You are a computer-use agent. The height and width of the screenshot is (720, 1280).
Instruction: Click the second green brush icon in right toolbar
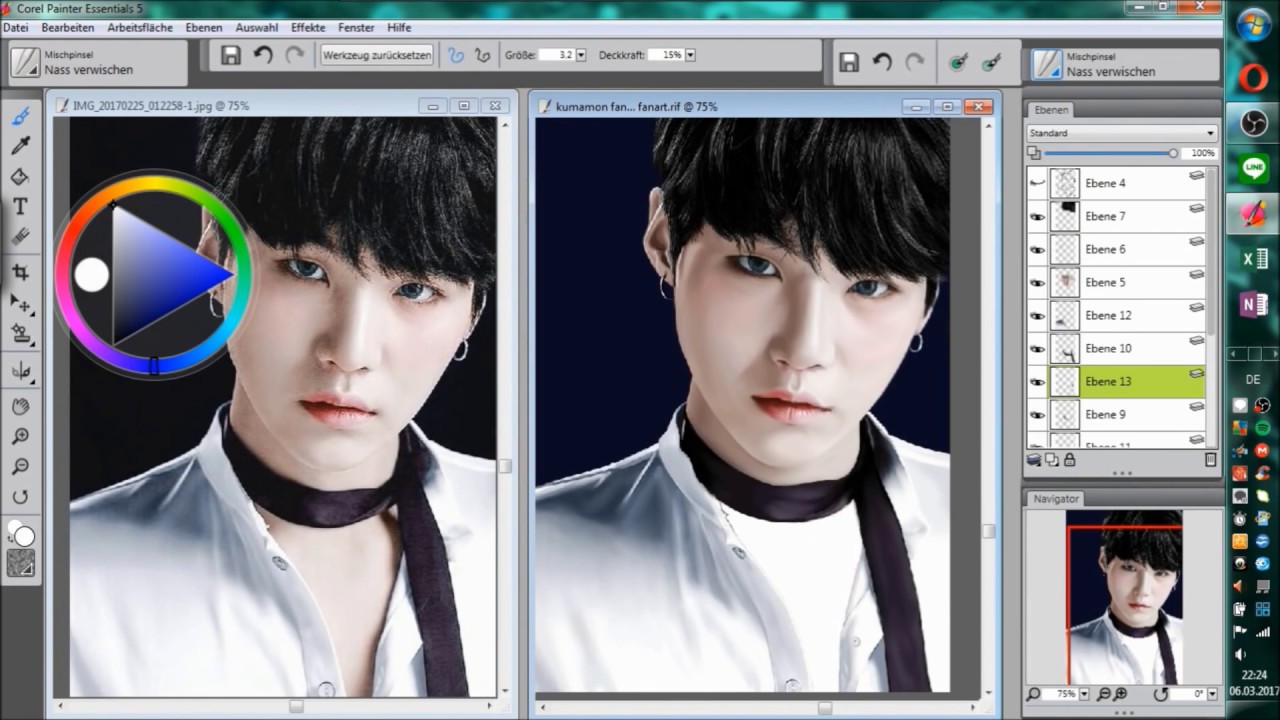click(991, 62)
